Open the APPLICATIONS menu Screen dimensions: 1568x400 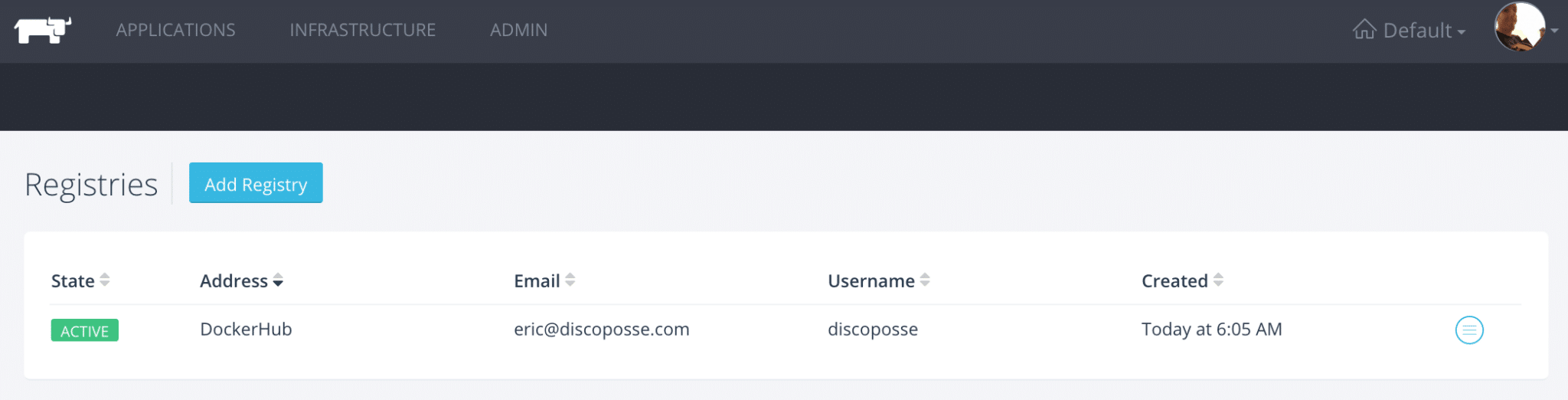point(175,30)
